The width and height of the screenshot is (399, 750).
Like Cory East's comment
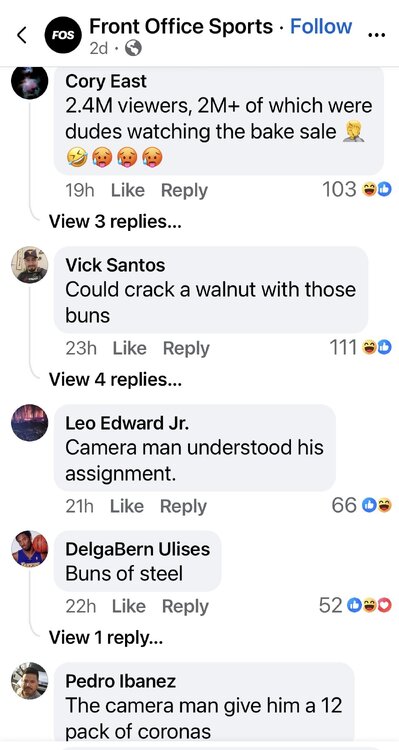point(128,190)
